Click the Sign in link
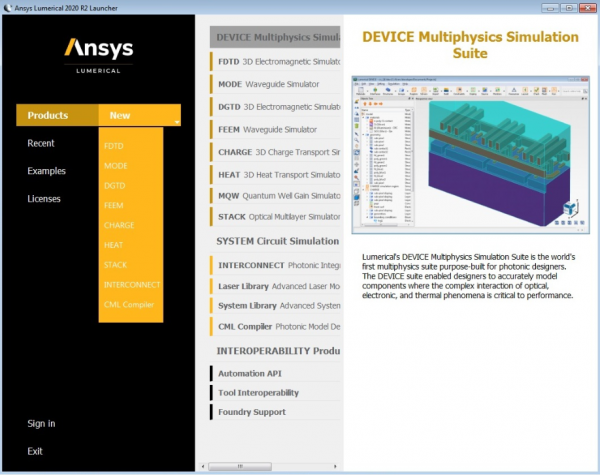Screen dimensions: 600x475 point(41,424)
